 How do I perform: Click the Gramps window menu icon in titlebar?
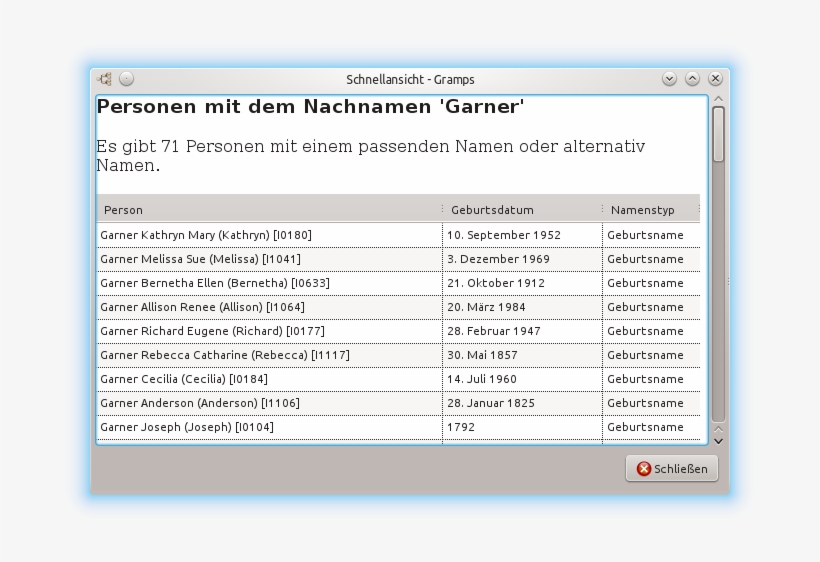coord(105,79)
